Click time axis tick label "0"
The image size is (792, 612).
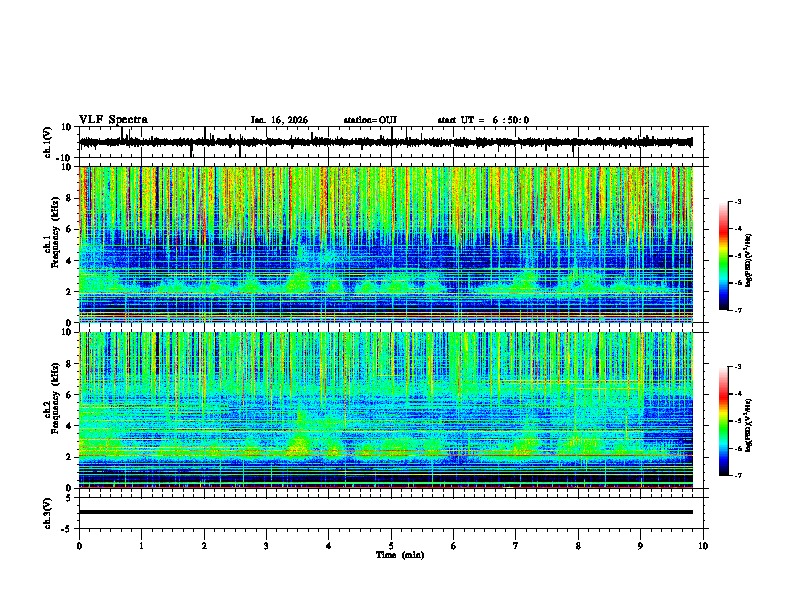coord(79,546)
